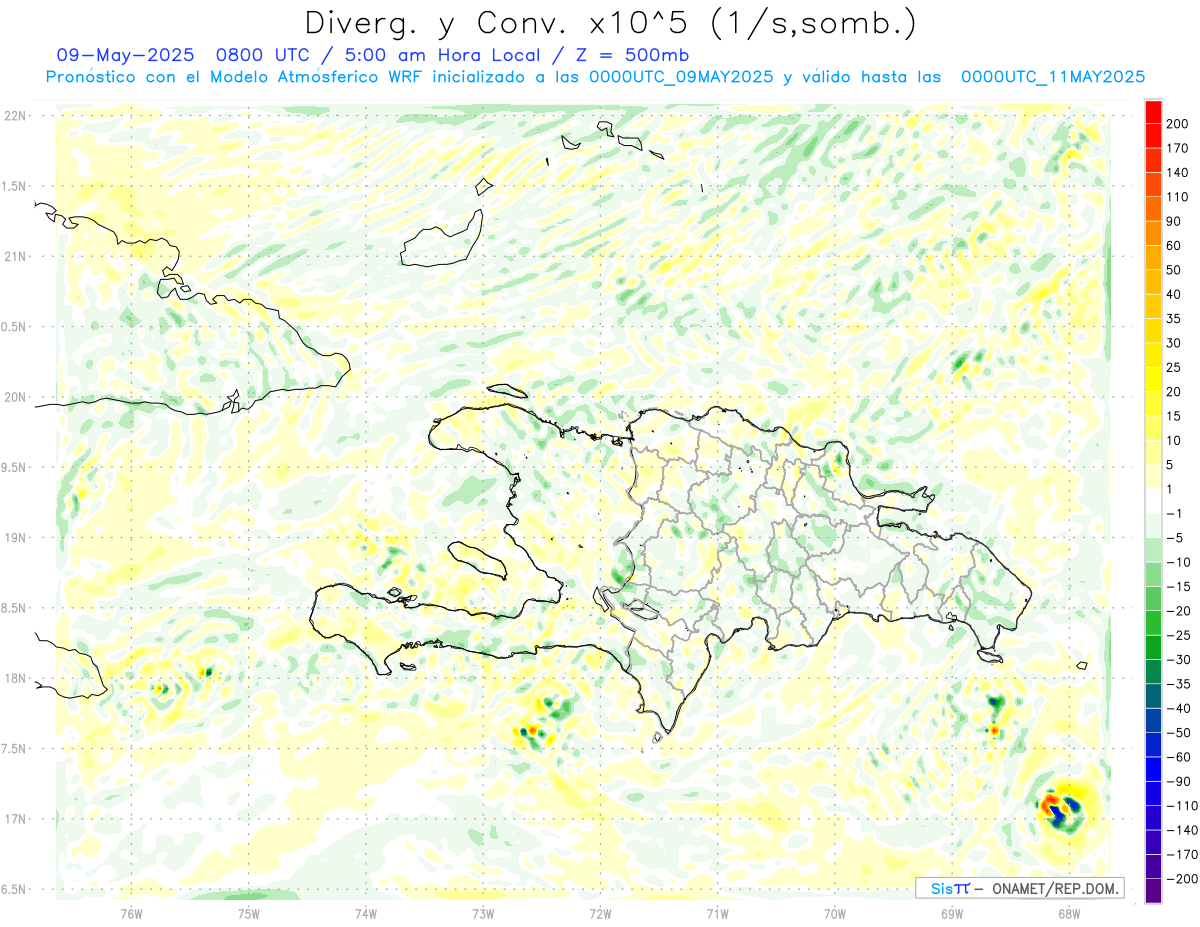Screen dimensions: 1200x927
Task: Click the '-90' color scale value
Action: [1179, 781]
